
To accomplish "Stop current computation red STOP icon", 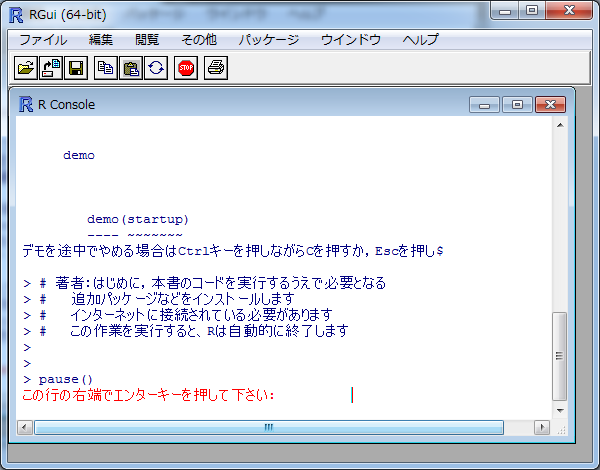I will pos(186,68).
